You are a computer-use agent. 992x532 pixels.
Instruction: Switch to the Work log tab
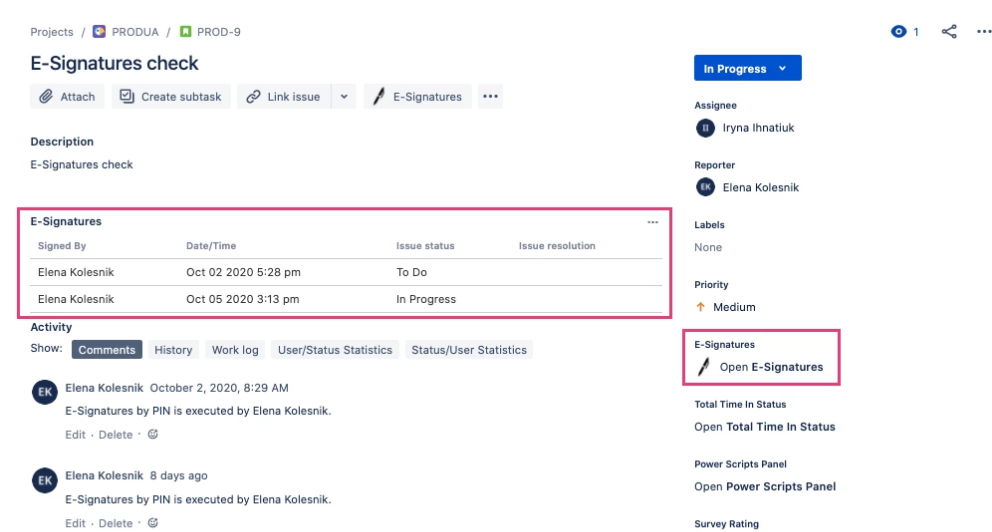tap(235, 350)
